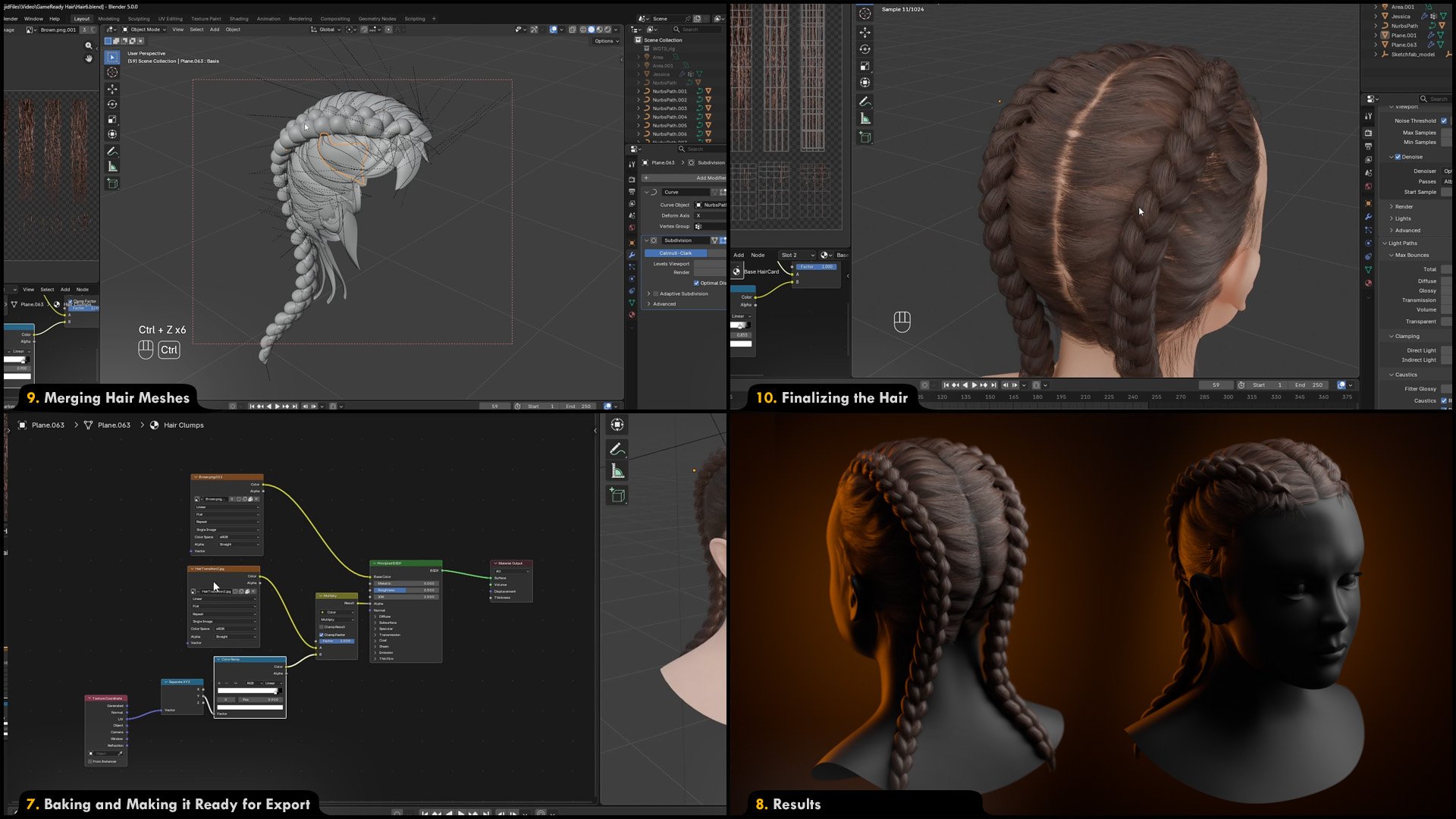
Task: Open the Window menu
Action: (33, 19)
